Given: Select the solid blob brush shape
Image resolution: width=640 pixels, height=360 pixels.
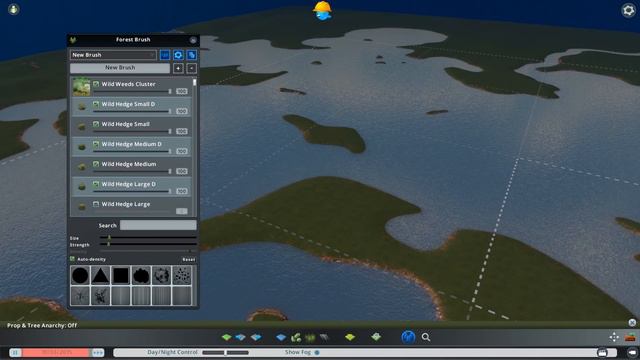Looking at the screenshot, I should coord(141,276).
